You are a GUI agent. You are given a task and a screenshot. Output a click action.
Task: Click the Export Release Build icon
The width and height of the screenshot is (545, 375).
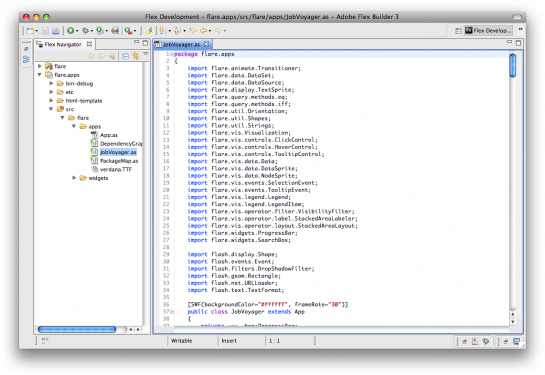[x=115, y=31]
